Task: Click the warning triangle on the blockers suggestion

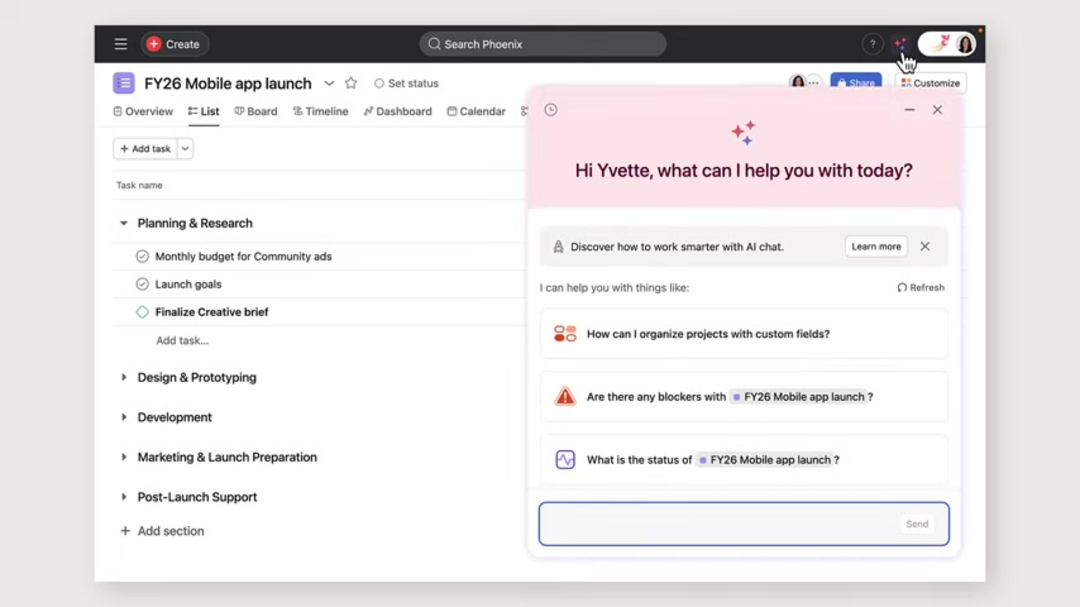Action: point(564,395)
